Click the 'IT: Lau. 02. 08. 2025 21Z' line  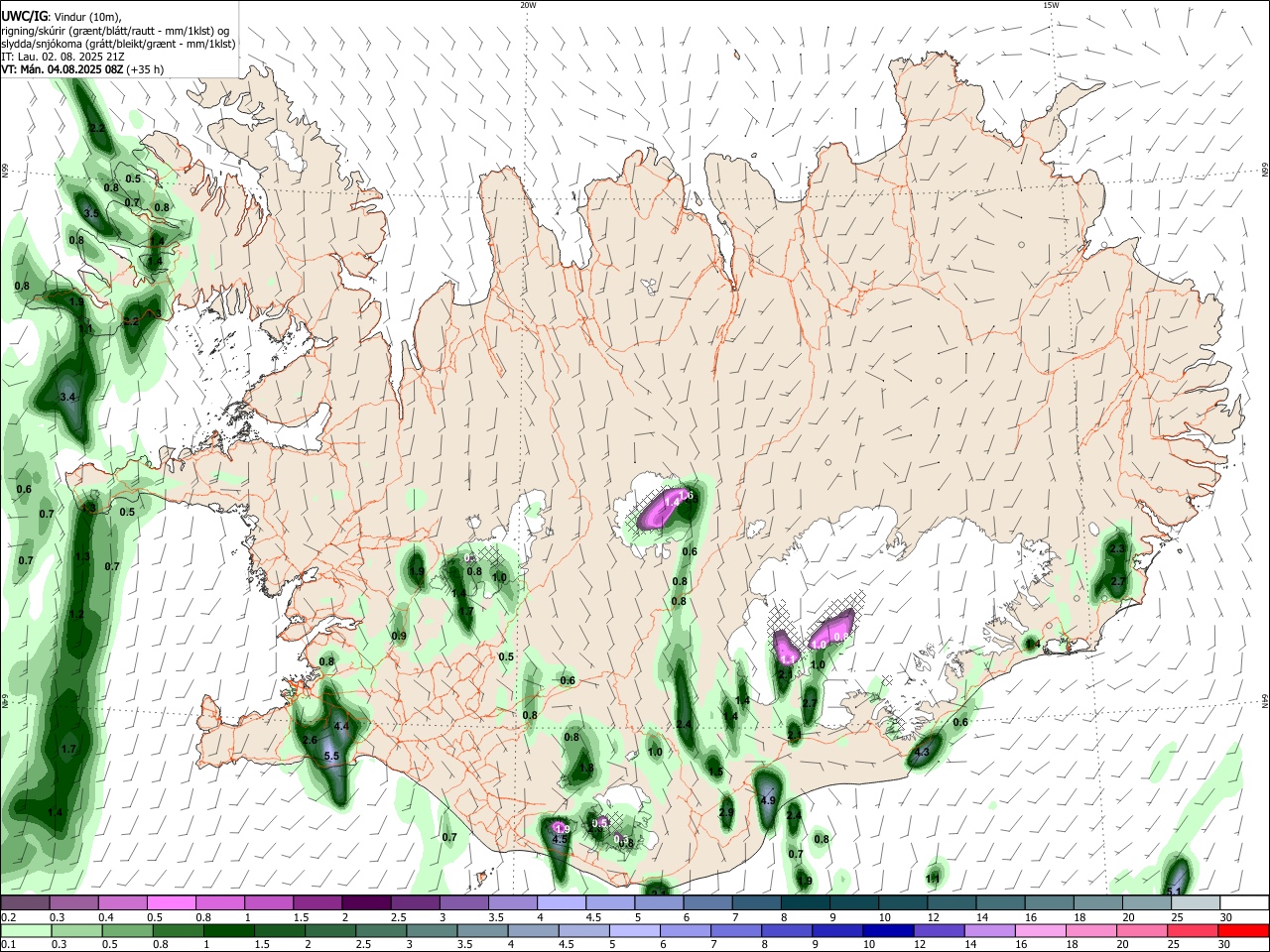[63, 57]
